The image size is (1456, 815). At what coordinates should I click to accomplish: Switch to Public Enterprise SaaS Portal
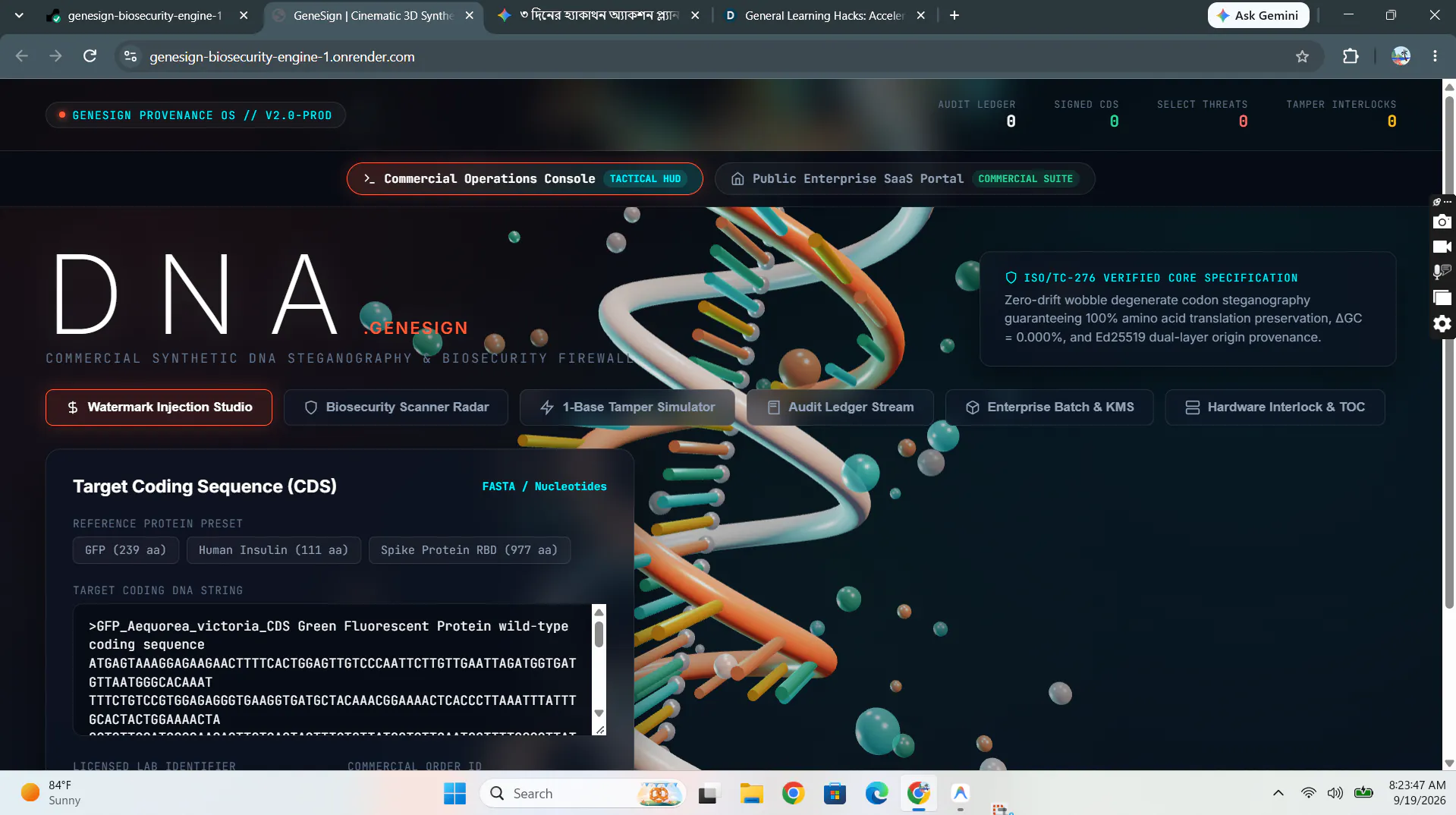904,179
